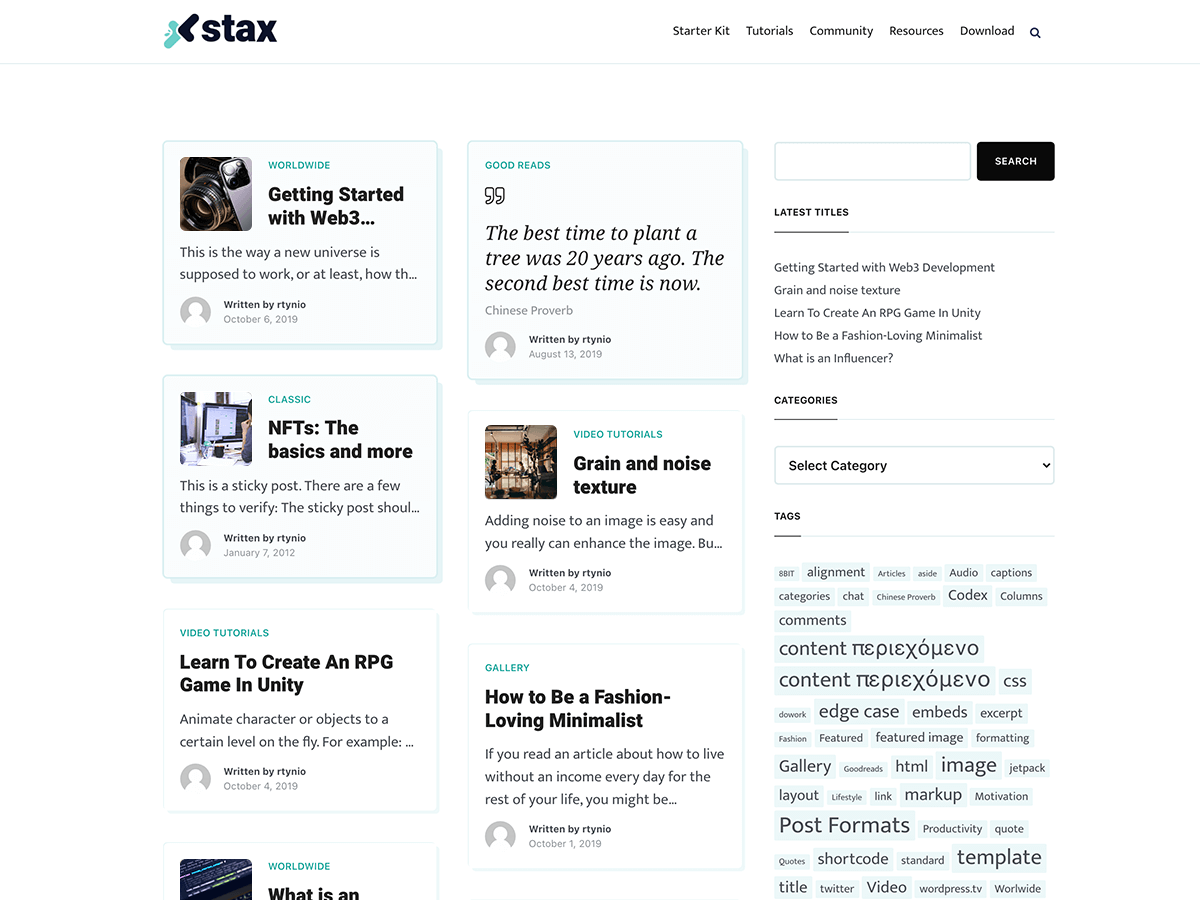Open the Select Category dropdown
The height and width of the screenshot is (900, 1200).
tap(914, 465)
